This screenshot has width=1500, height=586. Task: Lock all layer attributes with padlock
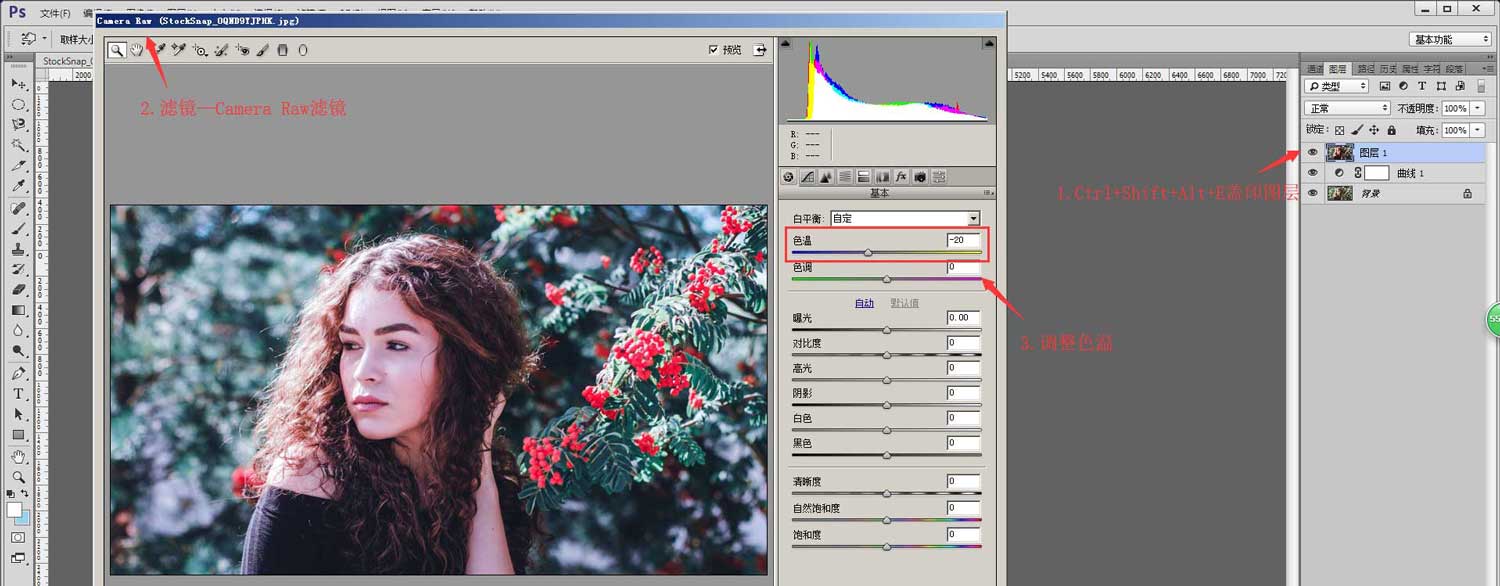(x=1391, y=130)
